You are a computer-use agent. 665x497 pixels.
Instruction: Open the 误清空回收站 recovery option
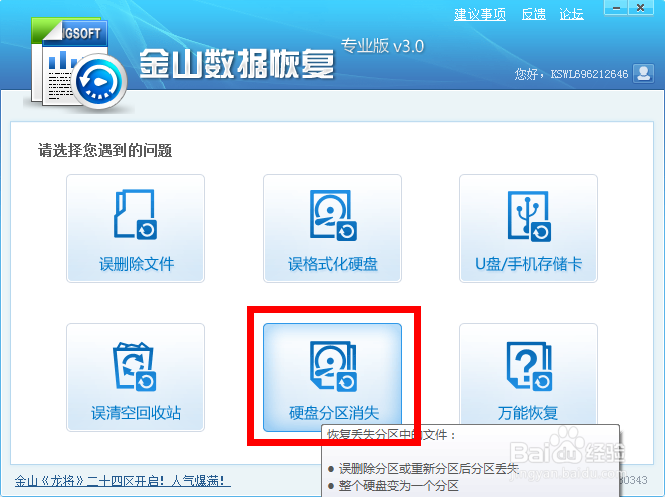coord(135,377)
